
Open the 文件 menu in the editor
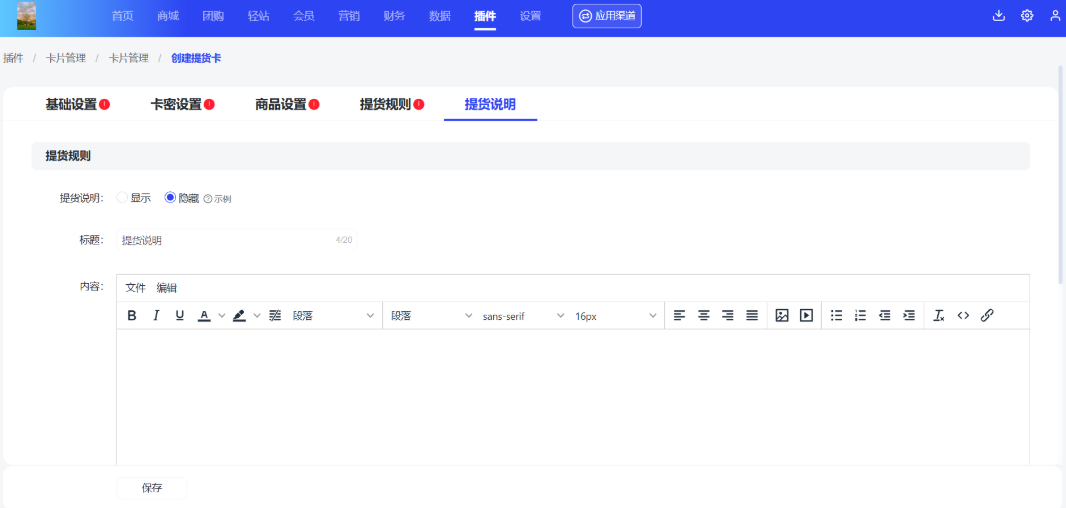click(x=136, y=288)
